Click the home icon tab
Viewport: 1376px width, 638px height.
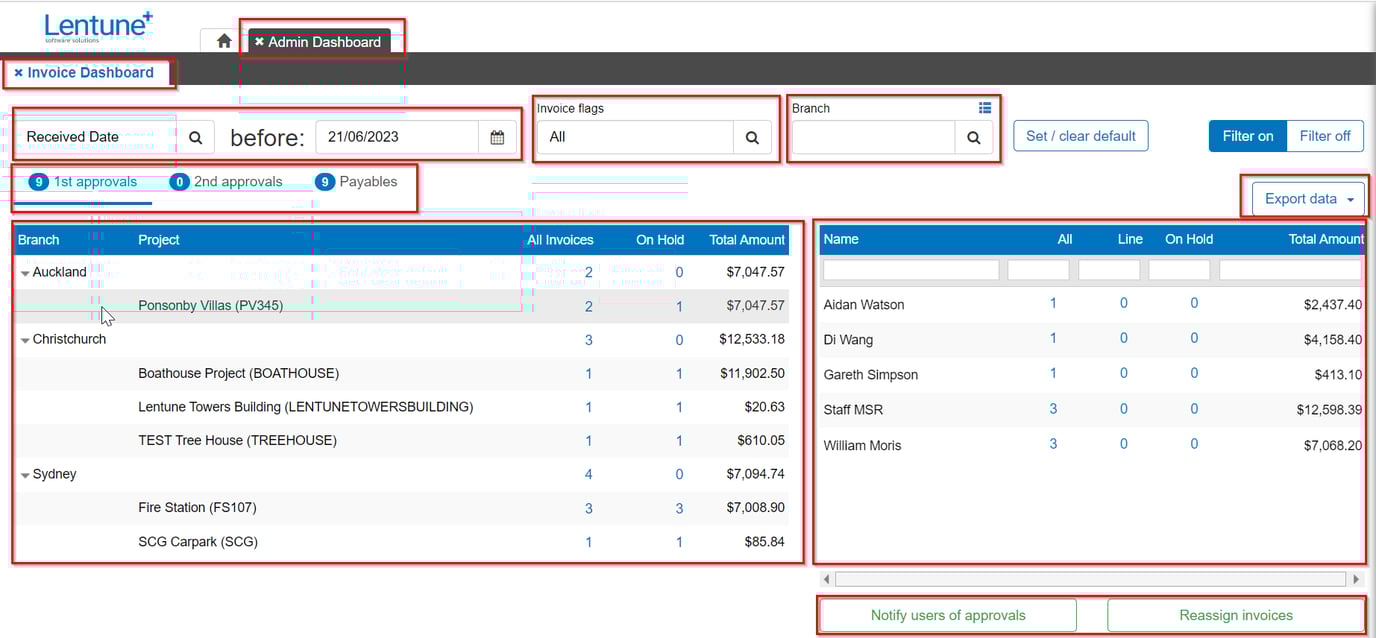[x=224, y=41]
